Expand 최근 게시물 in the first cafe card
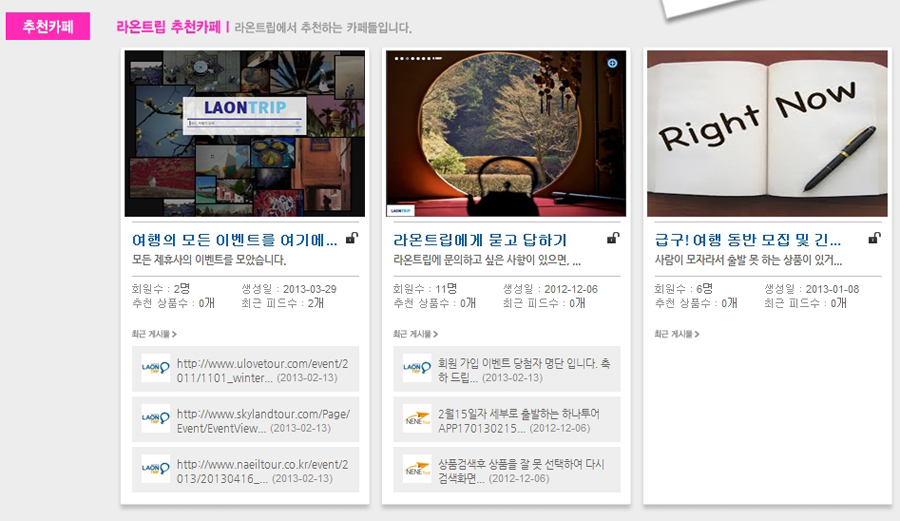This screenshot has width=900, height=521. point(154,334)
